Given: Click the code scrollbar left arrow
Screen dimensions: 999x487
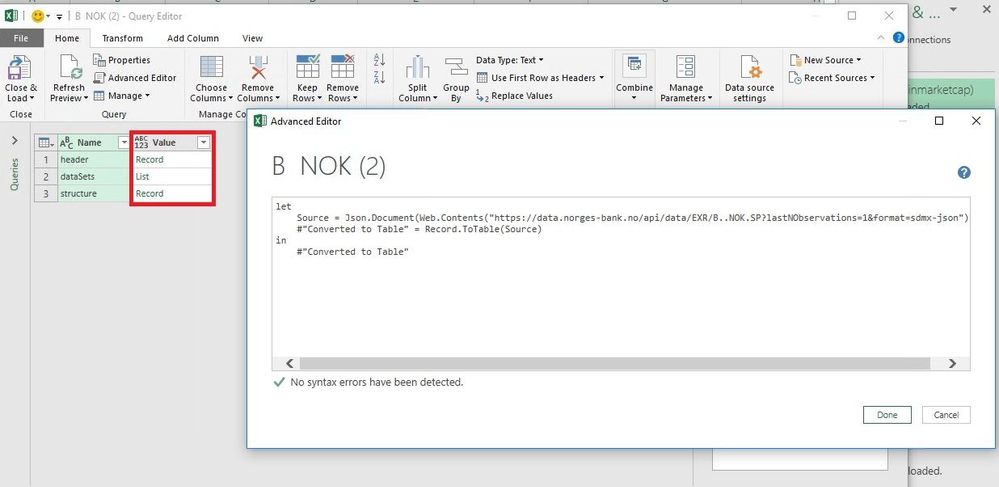Looking at the screenshot, I should point(289,363).
